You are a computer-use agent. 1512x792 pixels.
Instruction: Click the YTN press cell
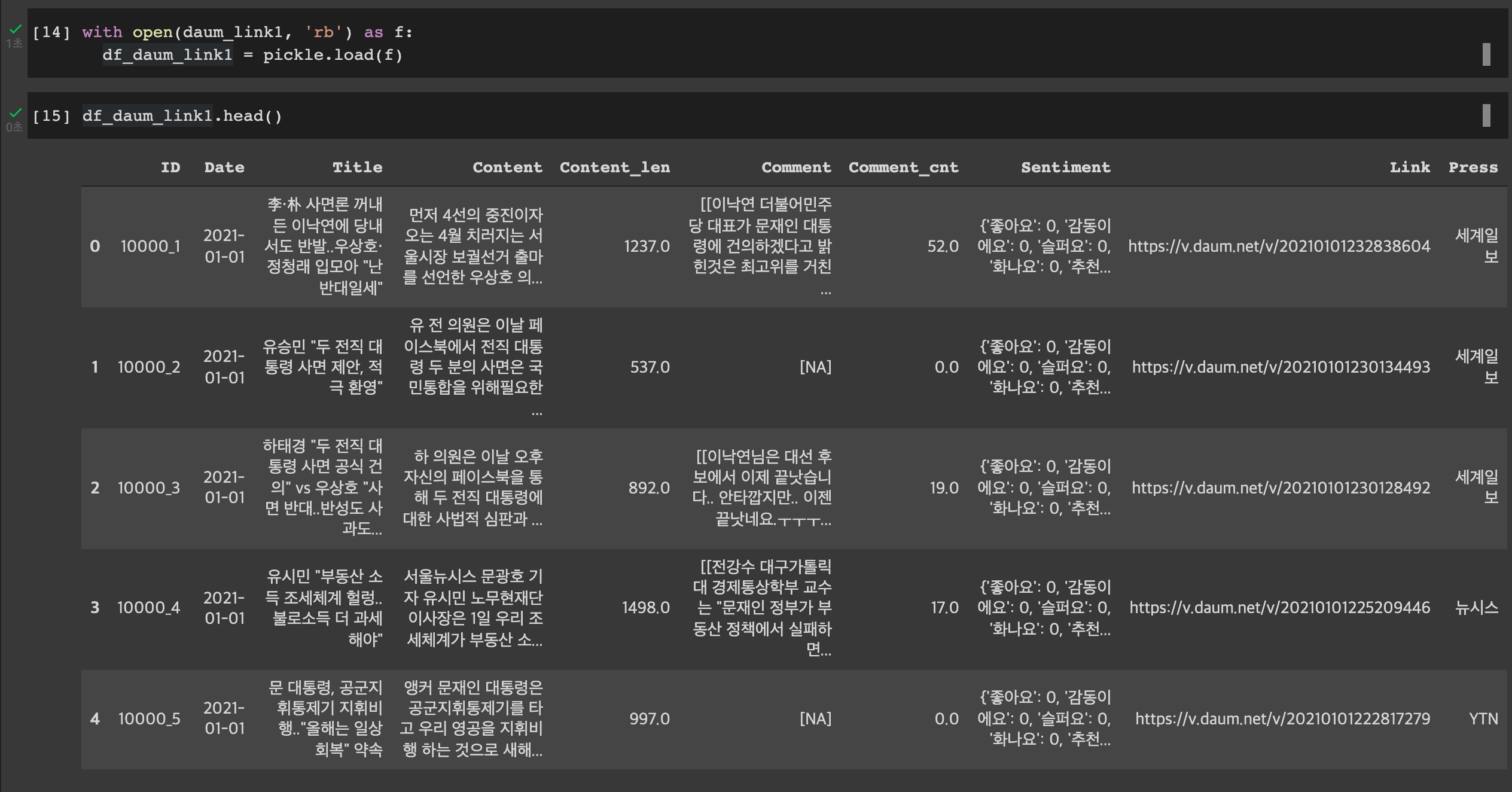pyautogui.click(x=1483, y=719)
